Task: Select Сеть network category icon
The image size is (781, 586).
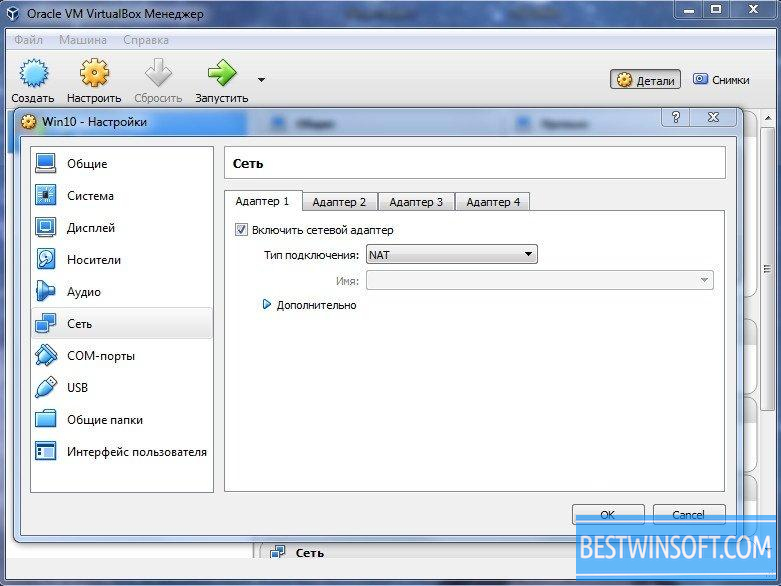Action: click(x=46, y=324)
